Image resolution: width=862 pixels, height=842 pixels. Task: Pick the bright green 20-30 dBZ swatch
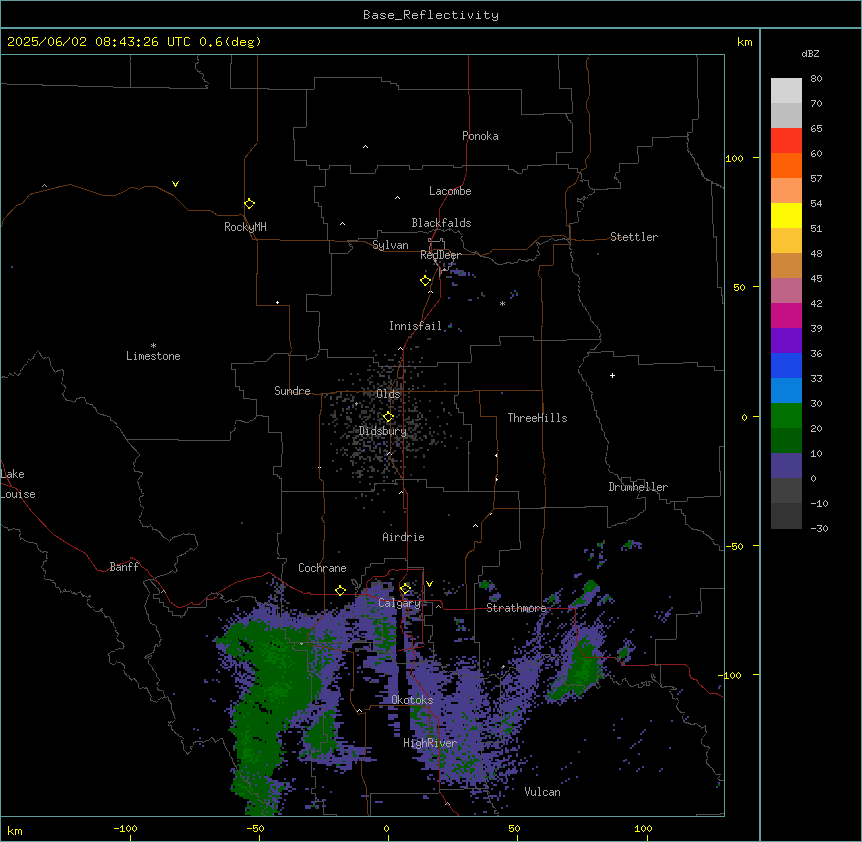tap(786, 416)
